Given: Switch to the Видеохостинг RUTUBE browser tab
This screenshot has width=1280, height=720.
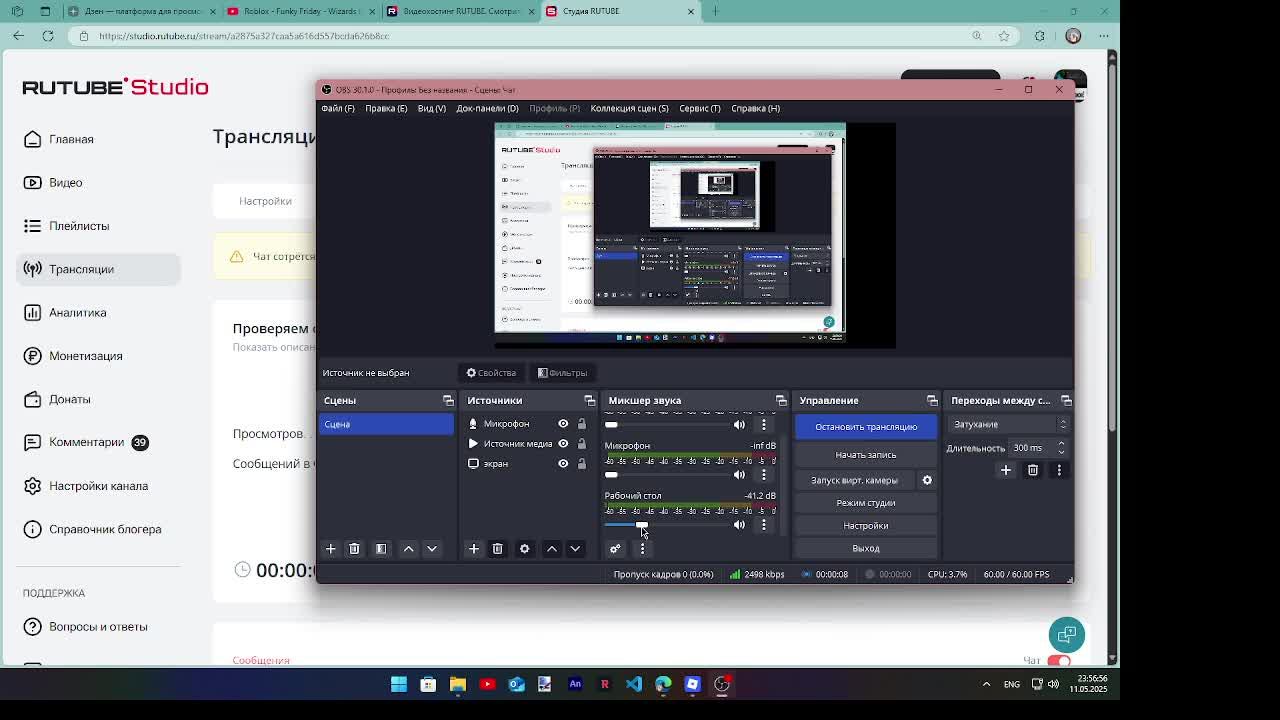Looking at the screenshot, I should pos(462,11).
